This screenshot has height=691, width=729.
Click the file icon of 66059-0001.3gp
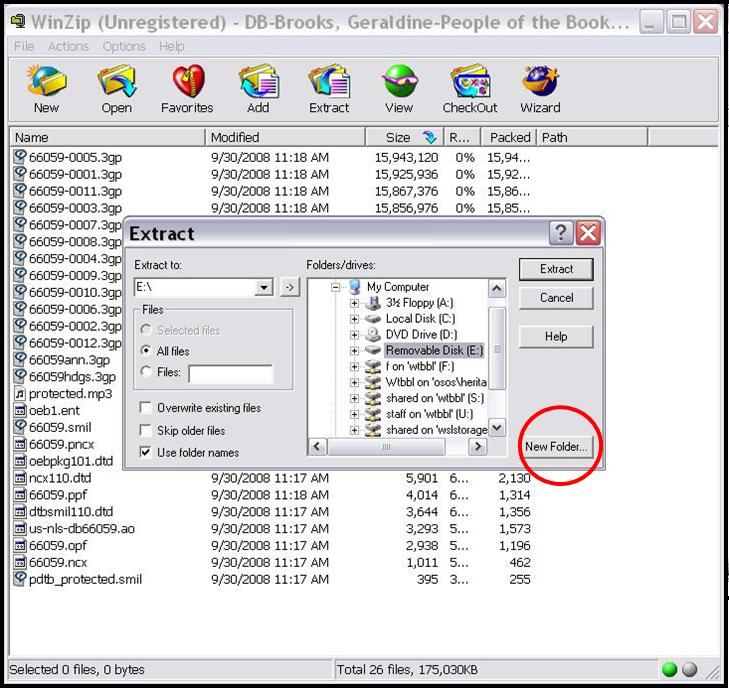pos(20,173)
